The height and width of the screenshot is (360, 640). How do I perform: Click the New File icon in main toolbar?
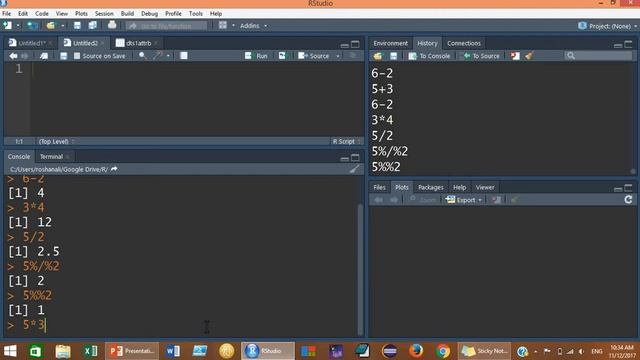point(7,25)
